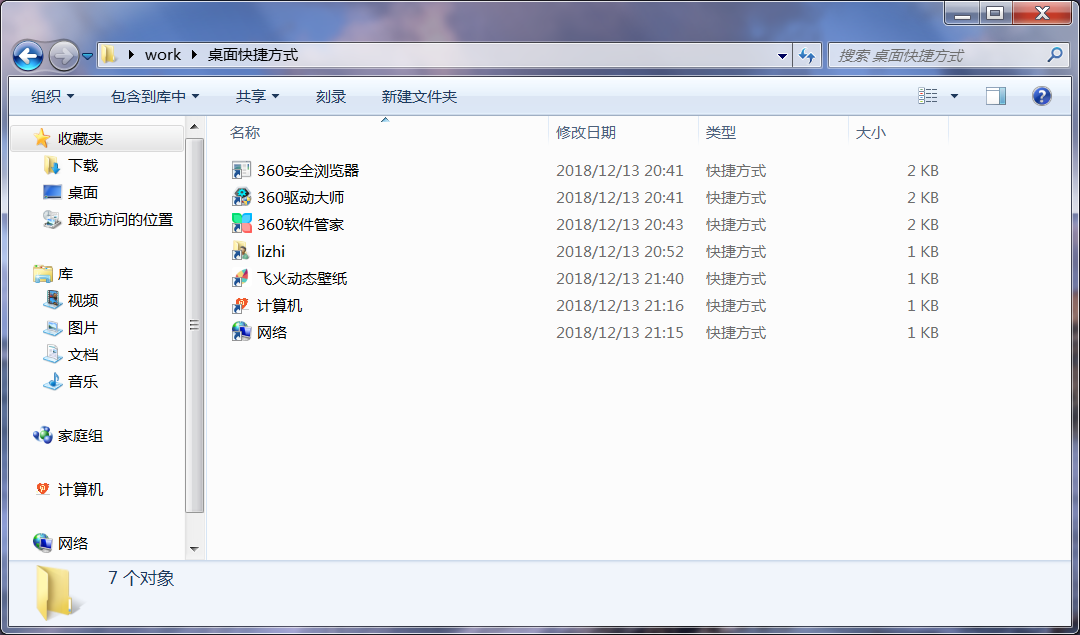Go back with the Back arrow button
This screenshot has width=1080, height=635.
[28, 56]
